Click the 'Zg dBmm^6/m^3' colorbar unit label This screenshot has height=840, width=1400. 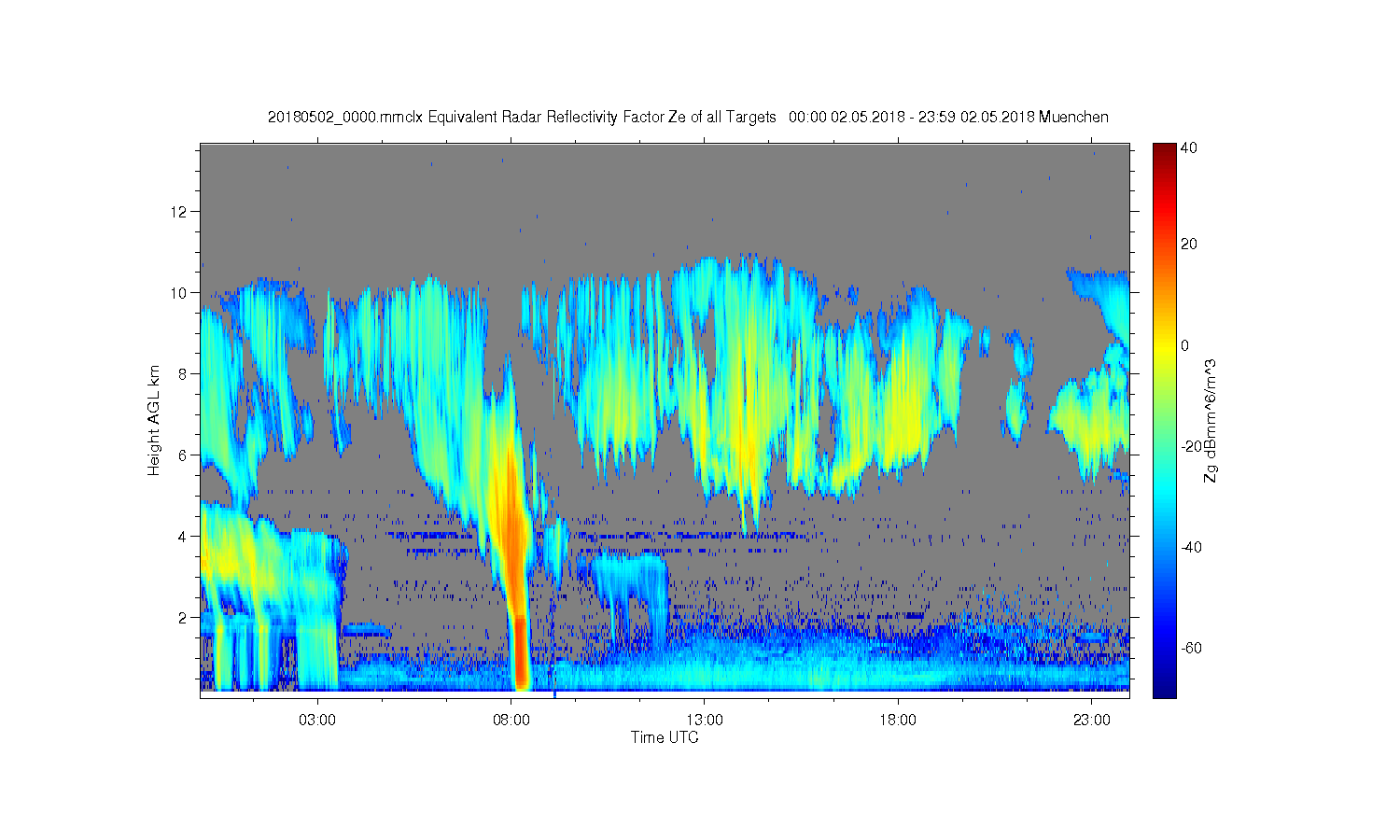click(x=1211, y=420)
